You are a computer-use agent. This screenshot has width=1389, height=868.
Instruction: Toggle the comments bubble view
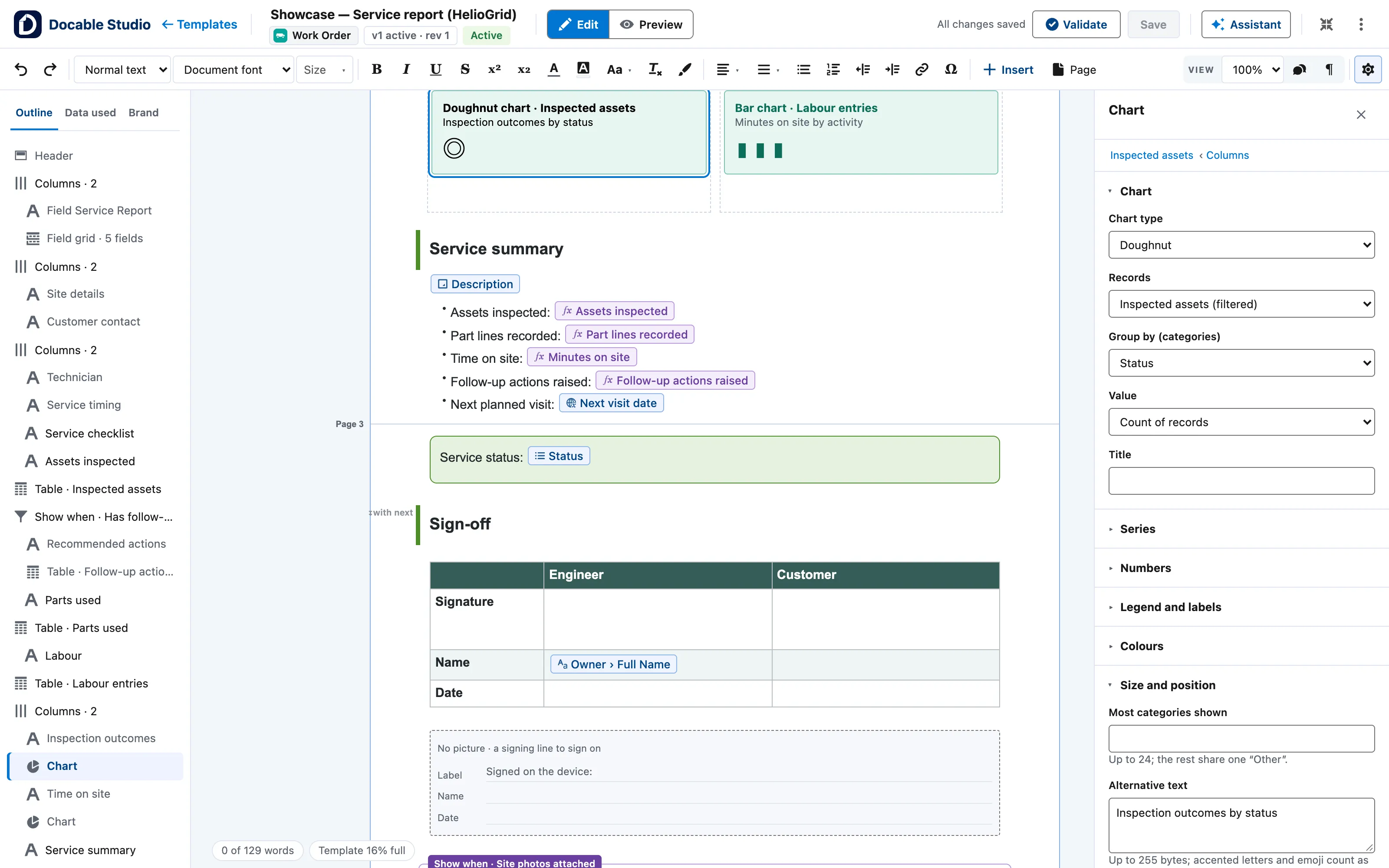coord(1300,69)
